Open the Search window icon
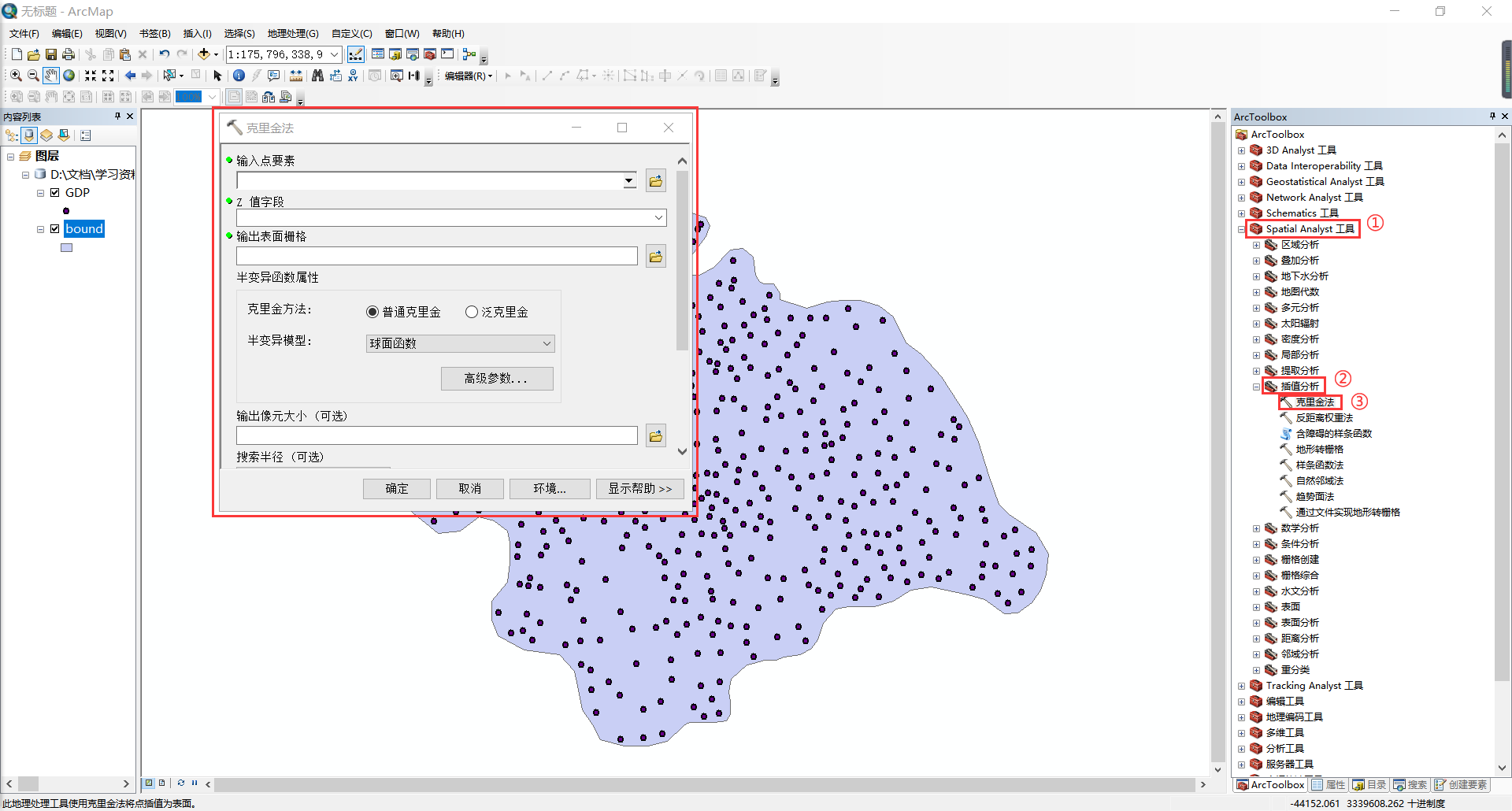 click(x=413, y=54)
